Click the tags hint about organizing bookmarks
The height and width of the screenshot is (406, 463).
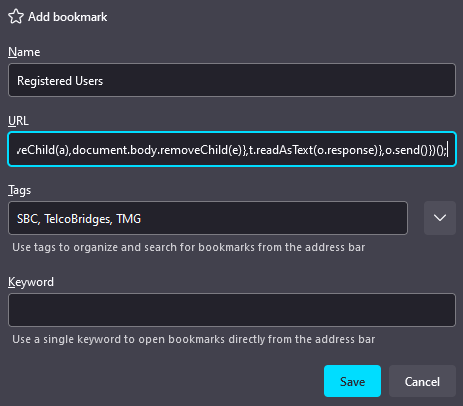[189, 247]
